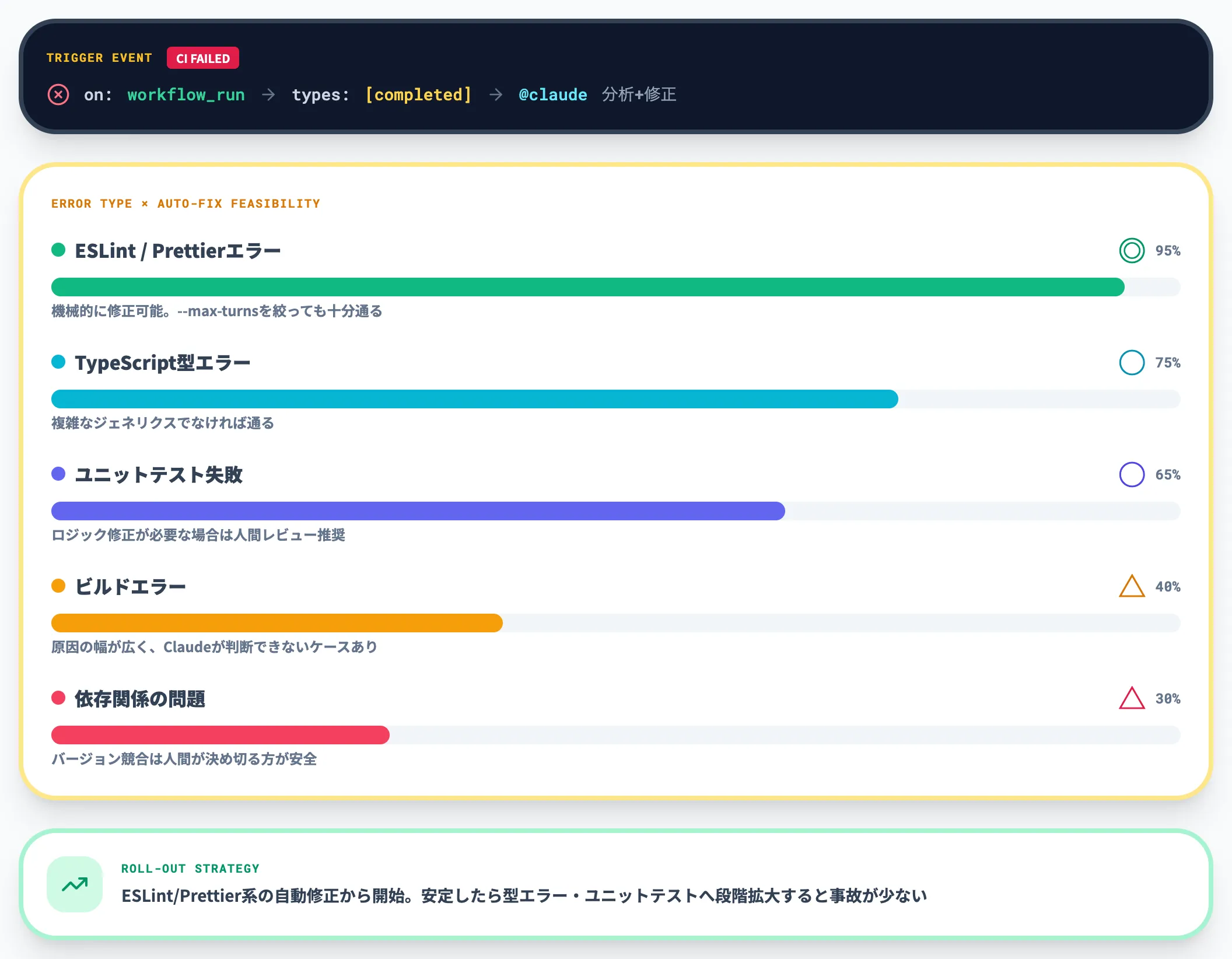Click the バージョン競合 description
The width and height of the screenshot is (1232, 959).
184,759
